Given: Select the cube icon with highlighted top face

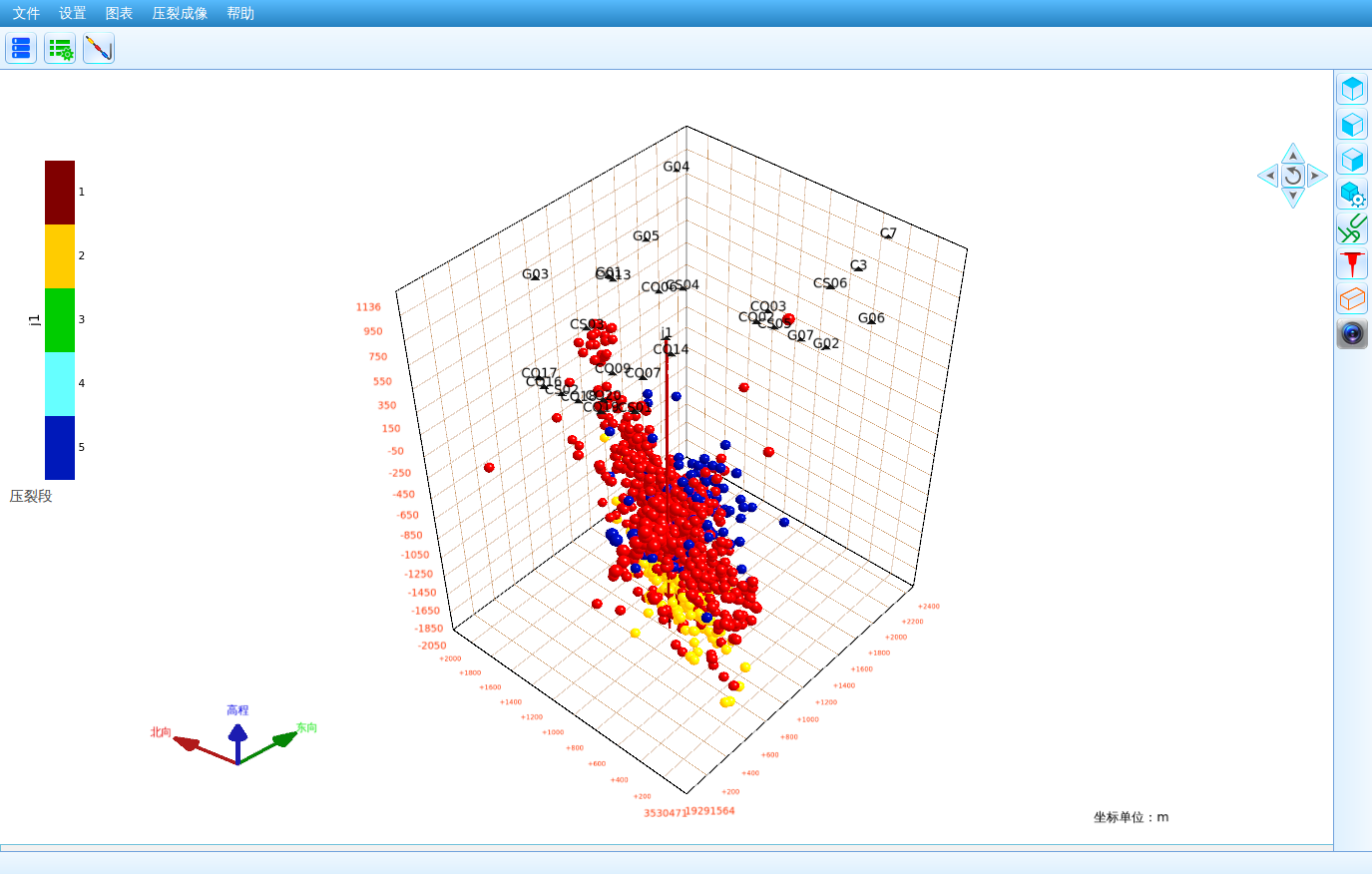Looking at the screenshot, I should click(1352, 89).
